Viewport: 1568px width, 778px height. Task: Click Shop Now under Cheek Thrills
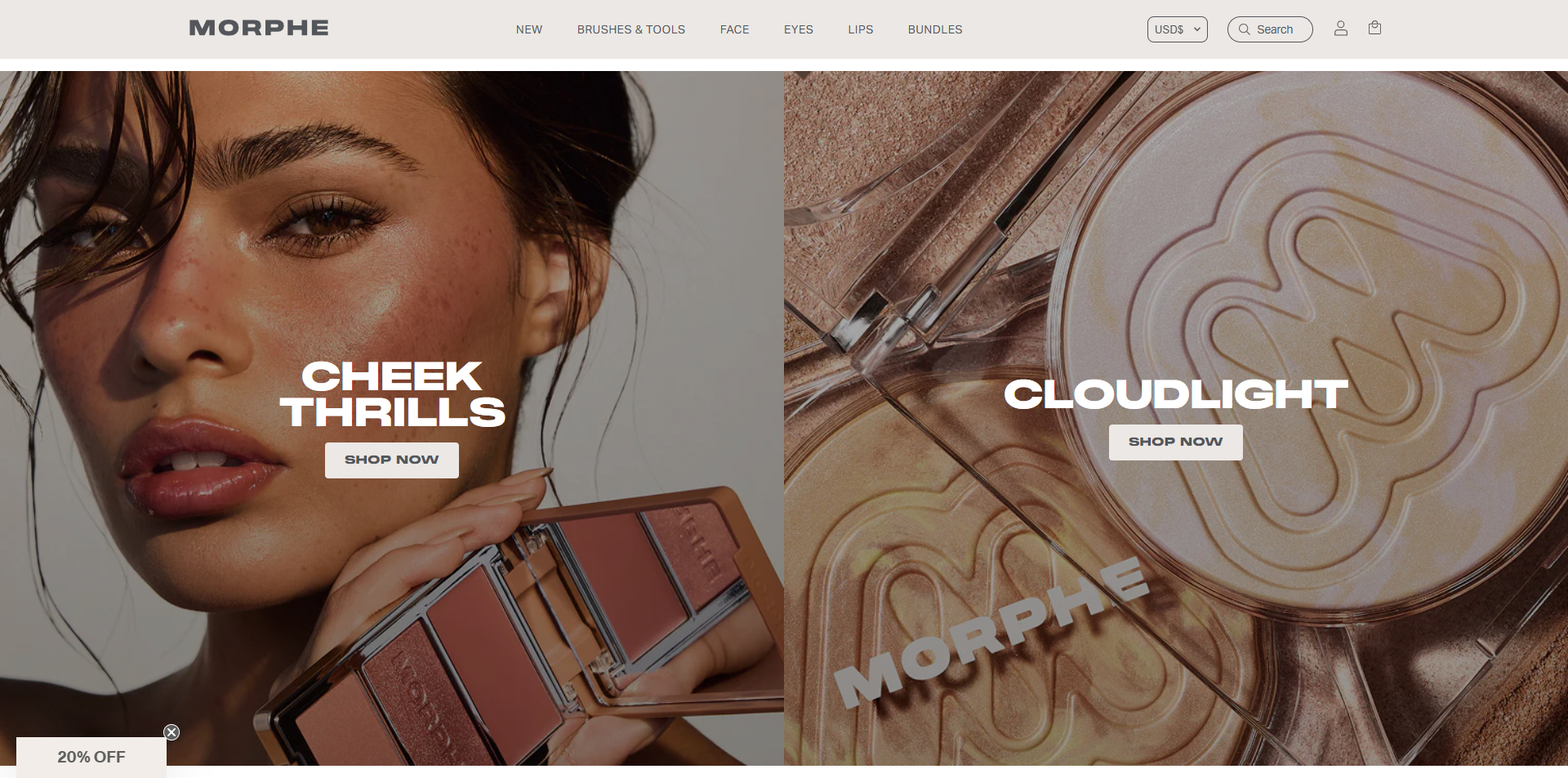point(392,460)
